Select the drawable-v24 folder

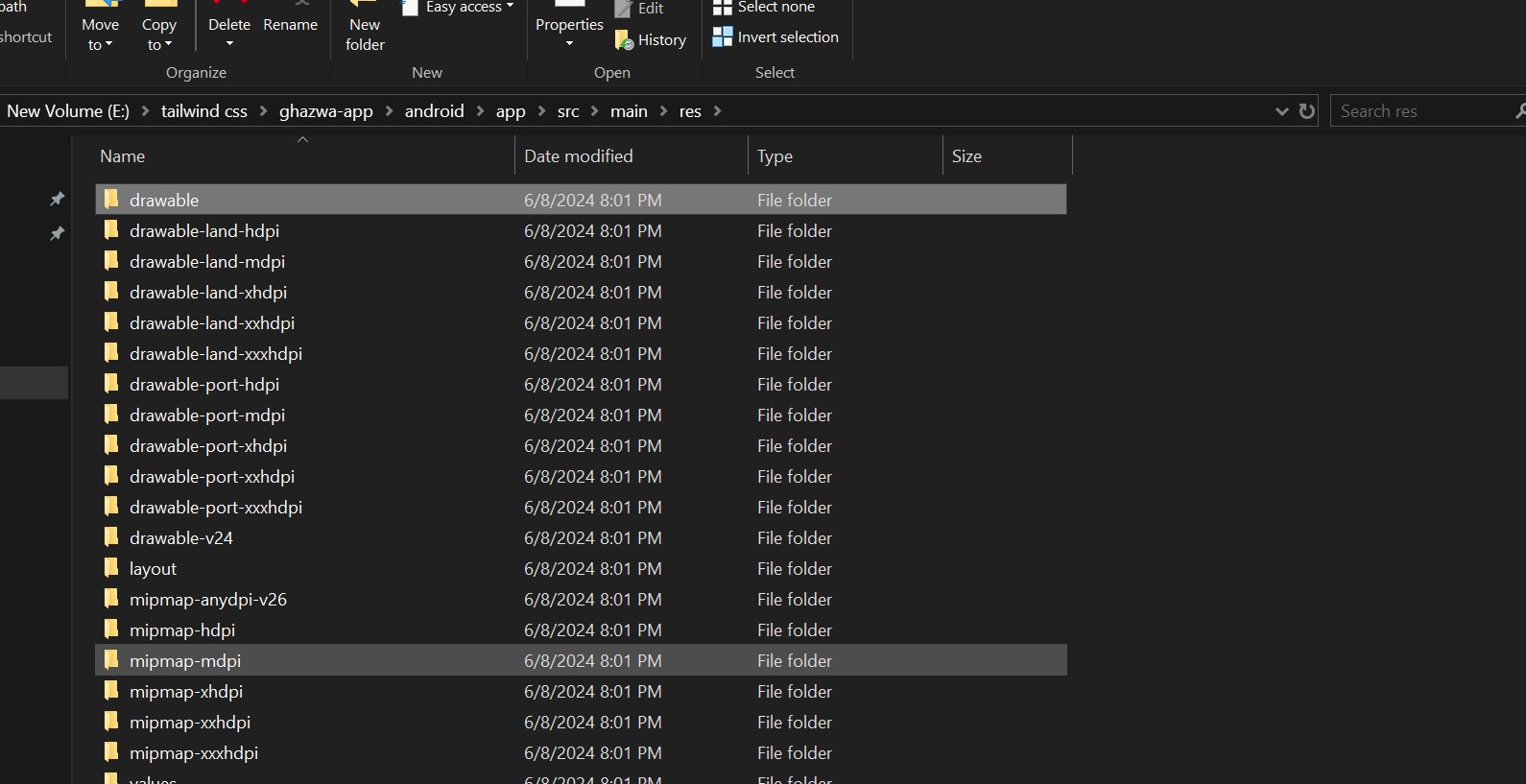pos(181,538)
